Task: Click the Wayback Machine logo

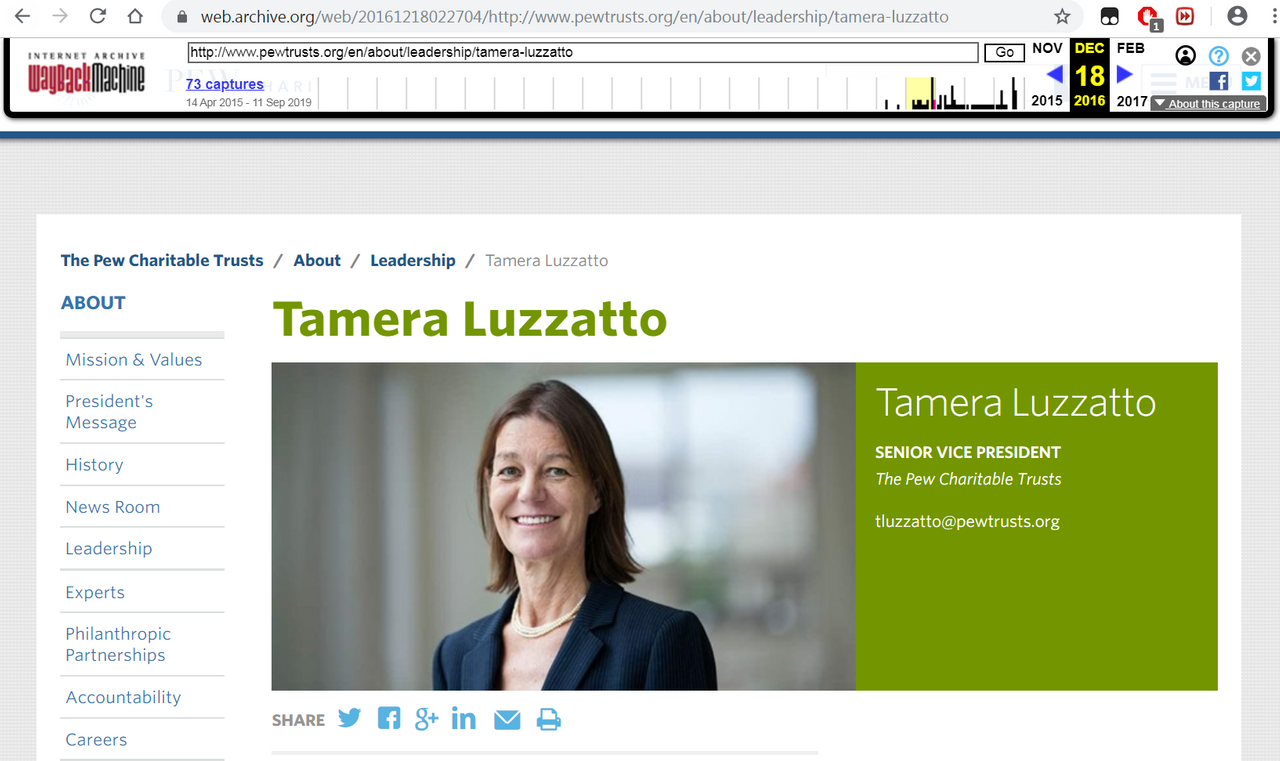Action: click(x=86, y=75)
